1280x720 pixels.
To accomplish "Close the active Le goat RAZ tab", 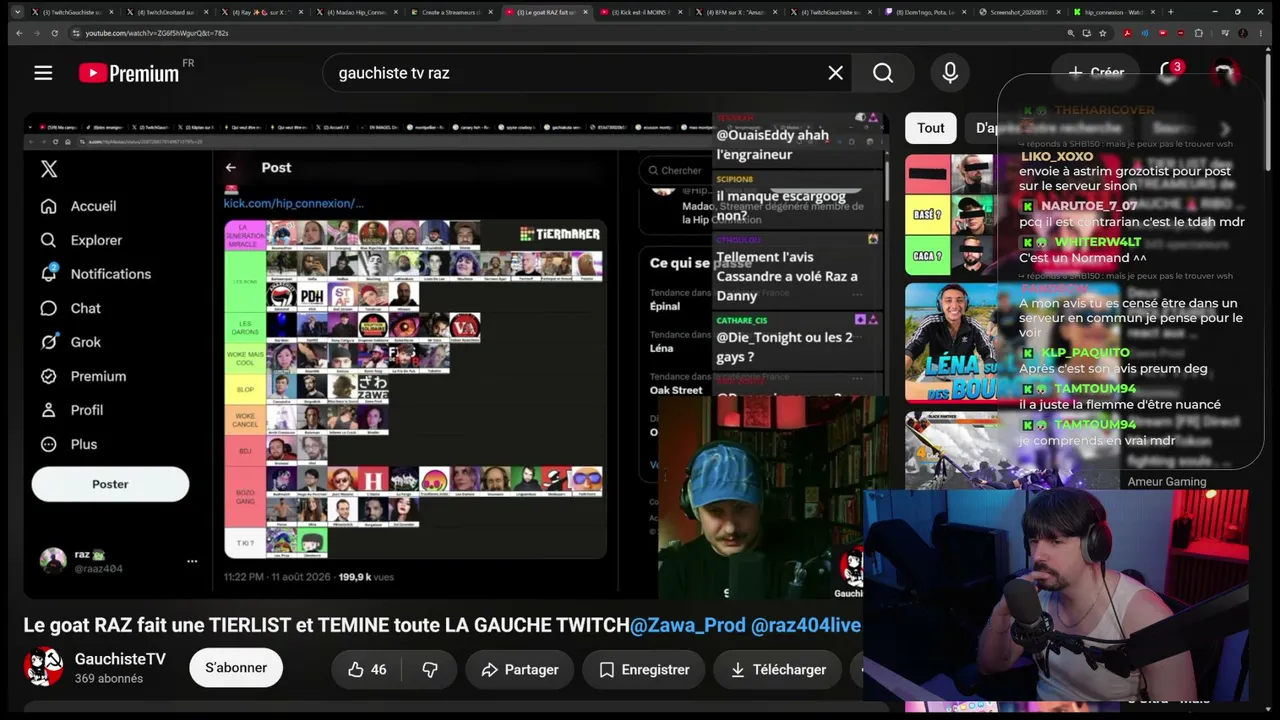I will [586, 12].
